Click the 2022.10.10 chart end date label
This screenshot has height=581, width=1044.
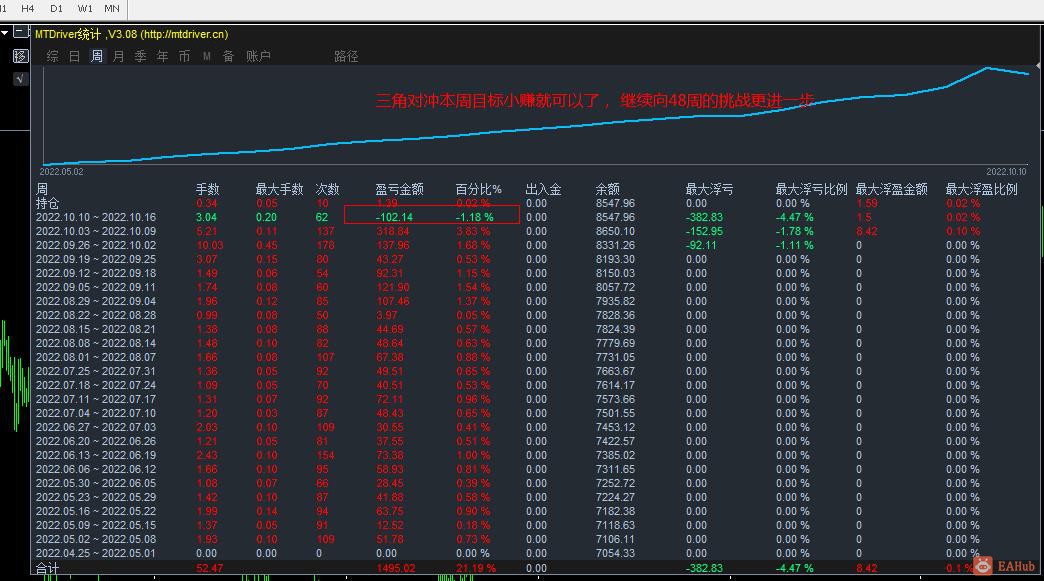pos(1006,172)
